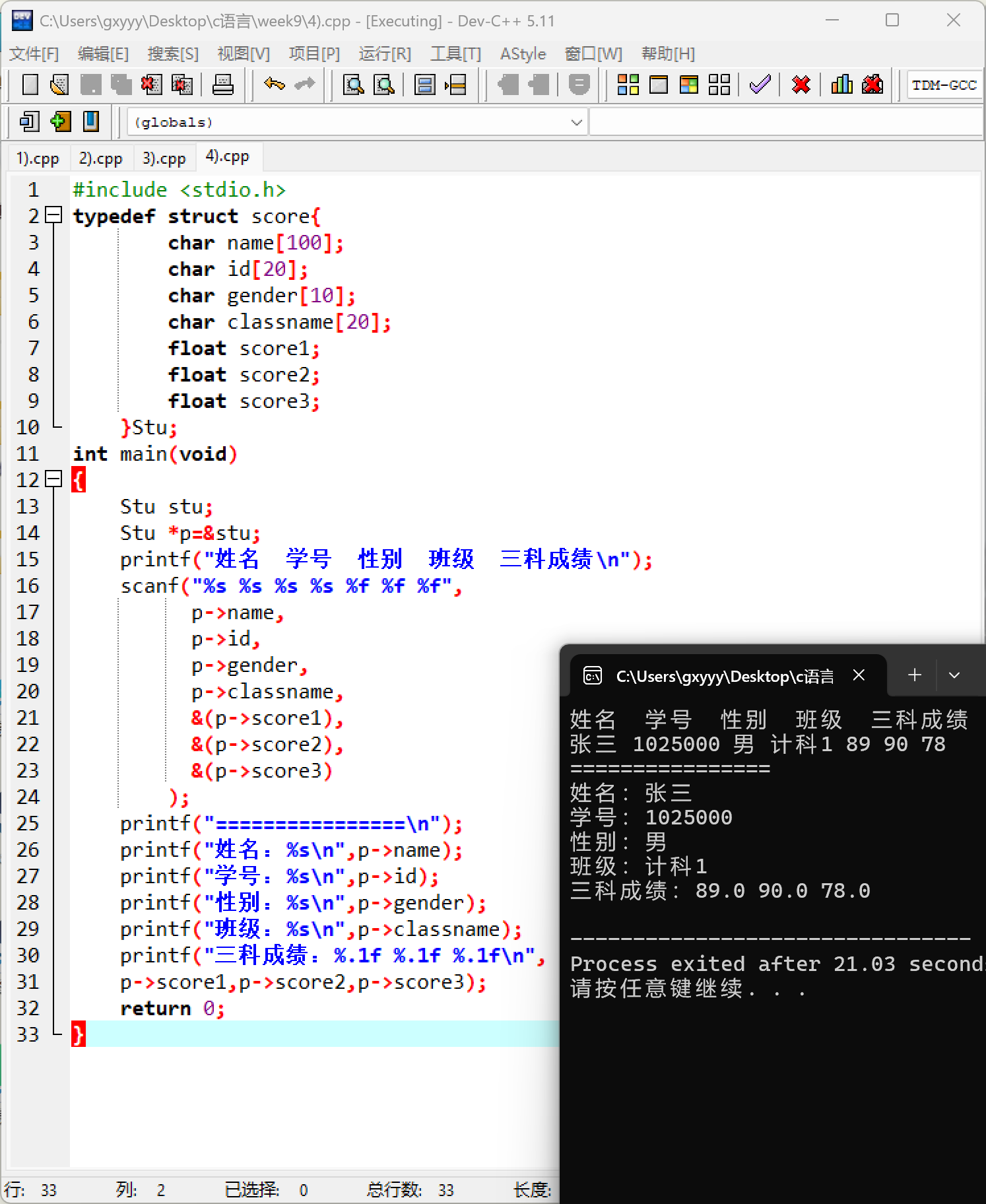Run the program with window icon
This screenshot has height=1204, width=986.
coord(659,84)
